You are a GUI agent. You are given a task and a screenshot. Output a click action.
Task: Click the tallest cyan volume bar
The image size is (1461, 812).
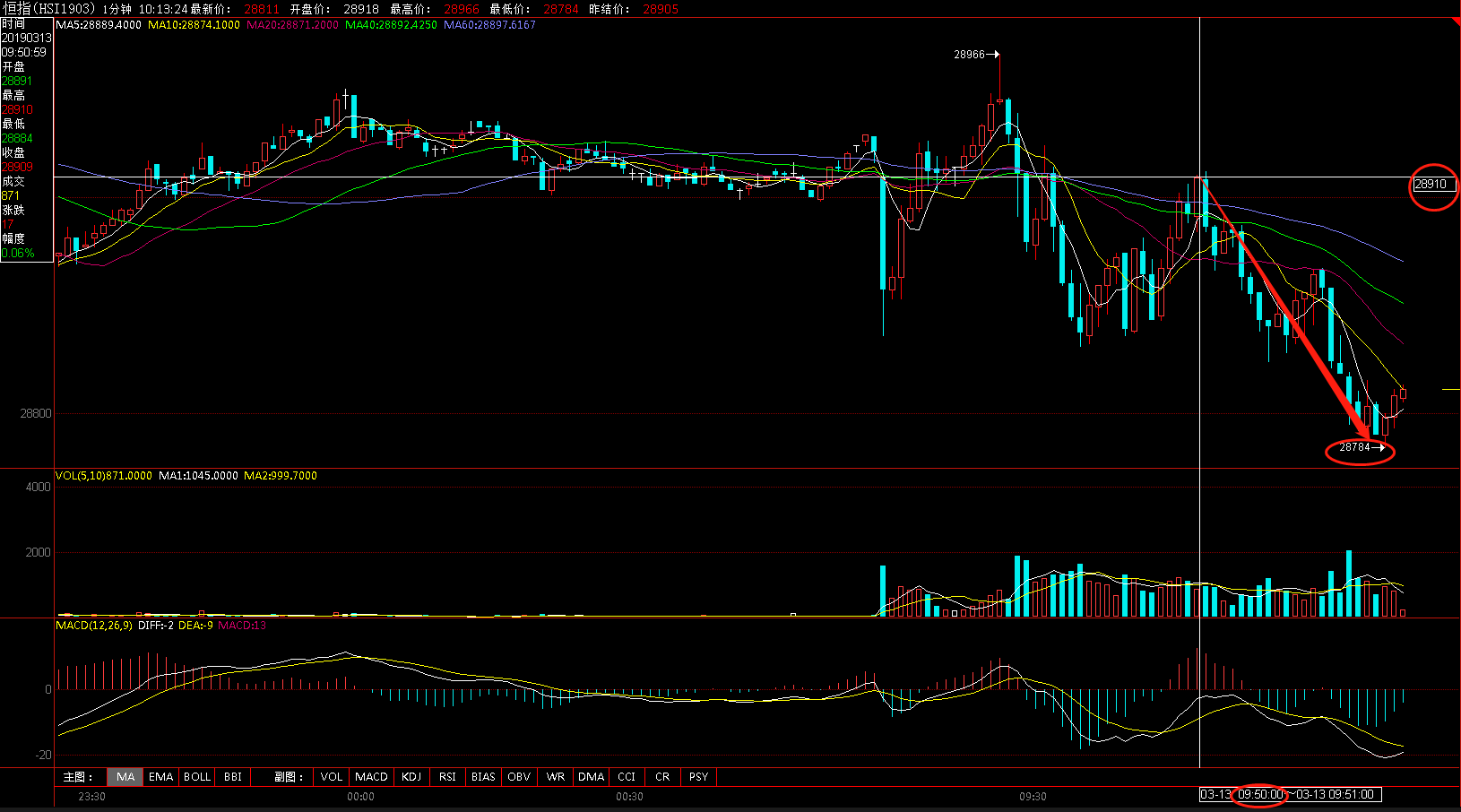tap(1349, 583)
